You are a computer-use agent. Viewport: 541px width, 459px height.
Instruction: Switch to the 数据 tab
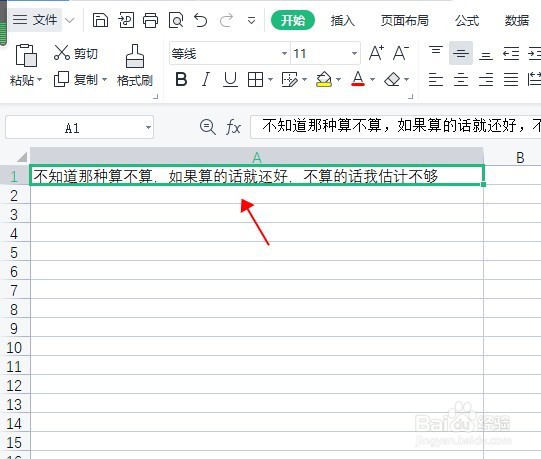[517, 21]
